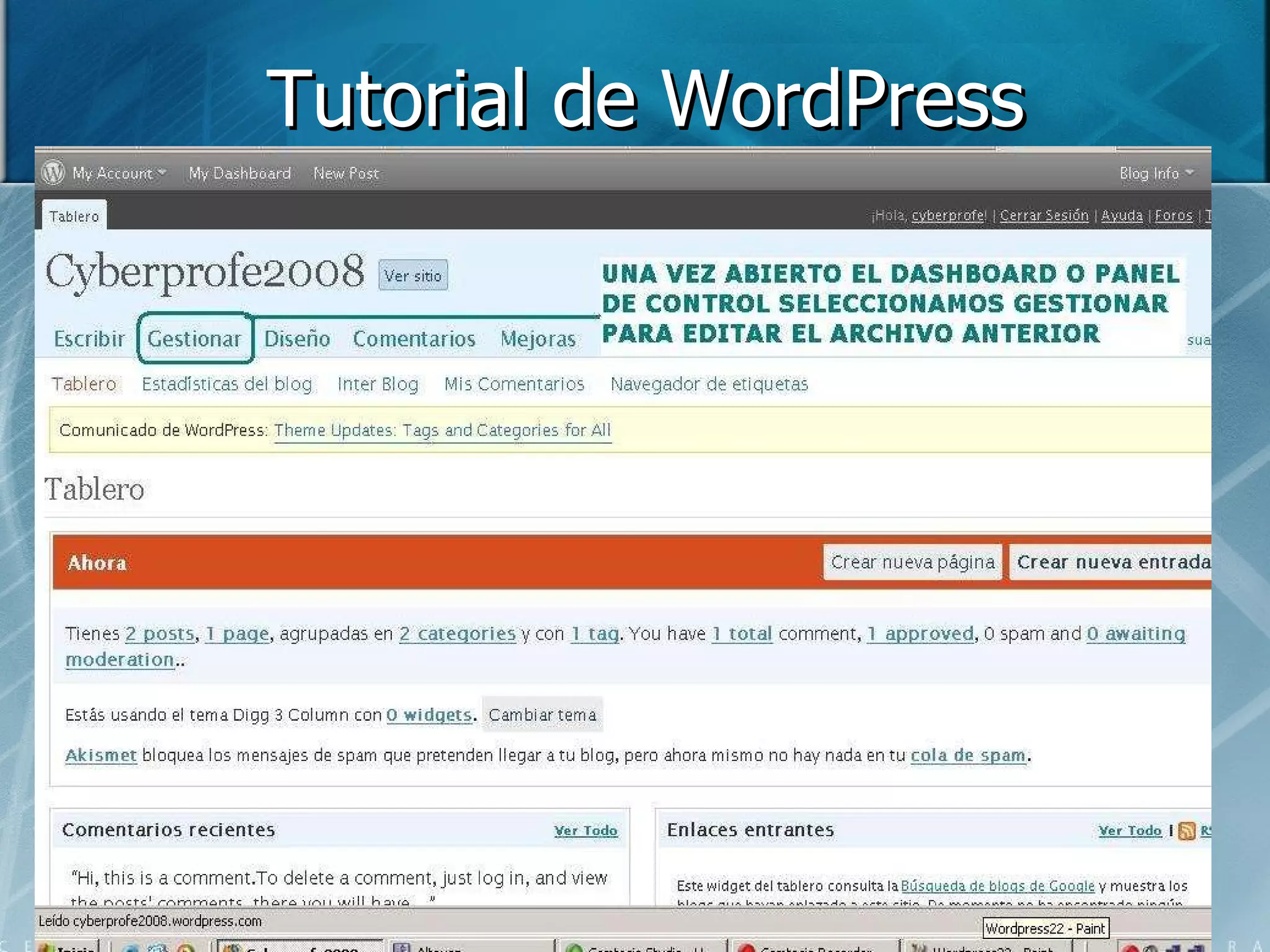The width and height of the screenshot is (1270, 952).
Task: Open the 0 widgets link
Action: [430, 715]
